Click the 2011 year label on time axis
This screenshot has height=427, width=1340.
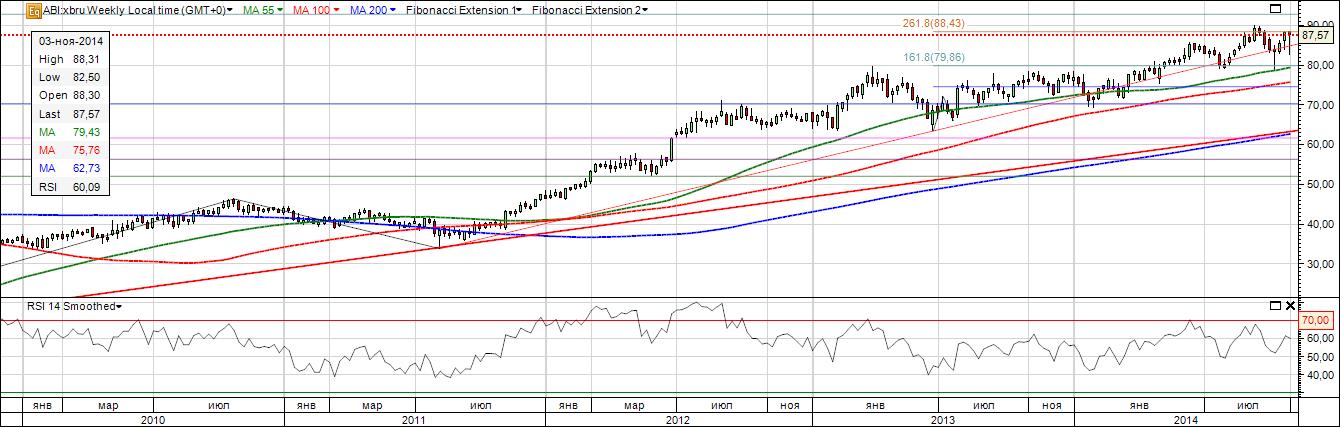tap(415, 420)
